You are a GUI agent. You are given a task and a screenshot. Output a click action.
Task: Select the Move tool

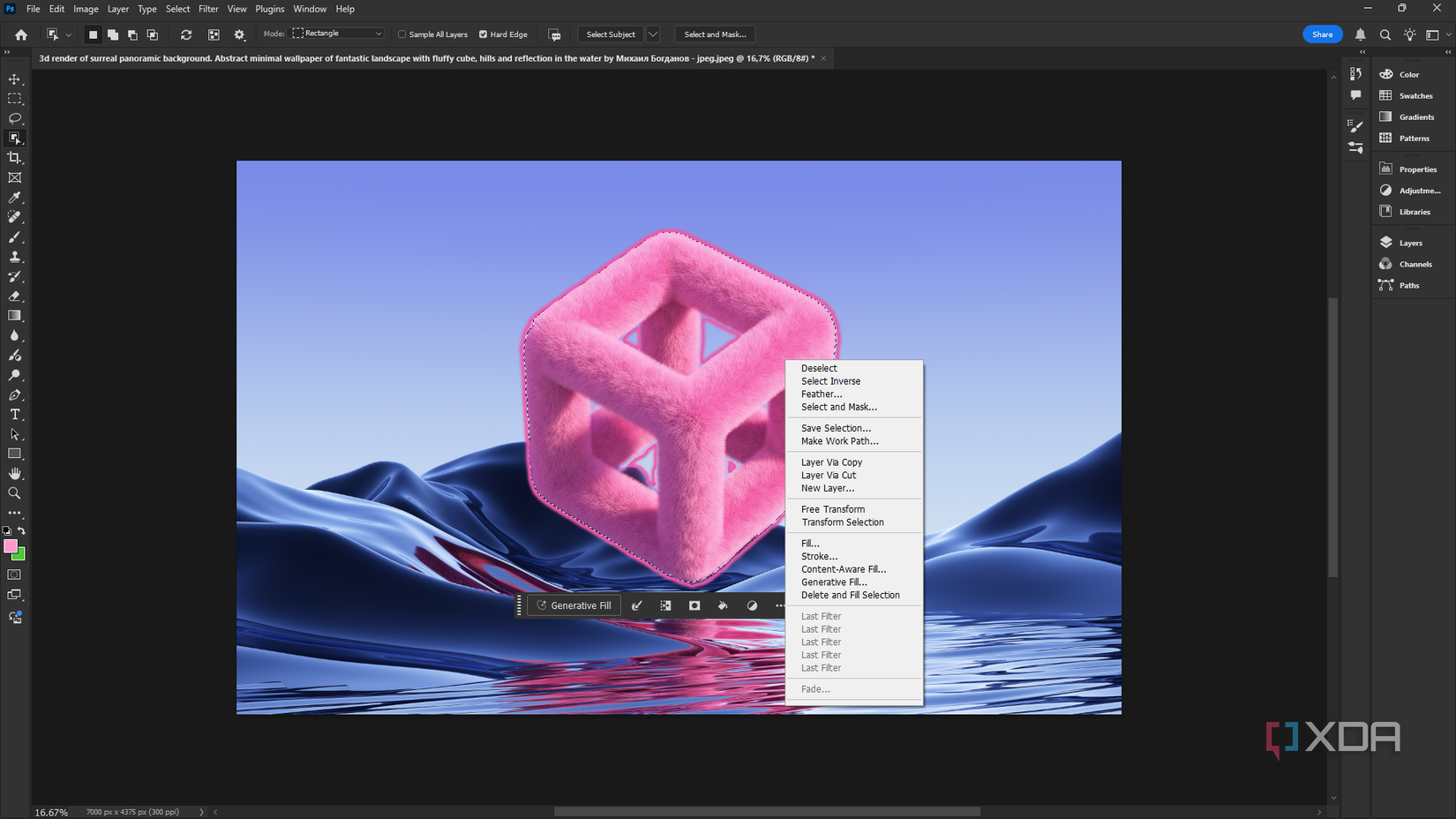tap(15, 79)
